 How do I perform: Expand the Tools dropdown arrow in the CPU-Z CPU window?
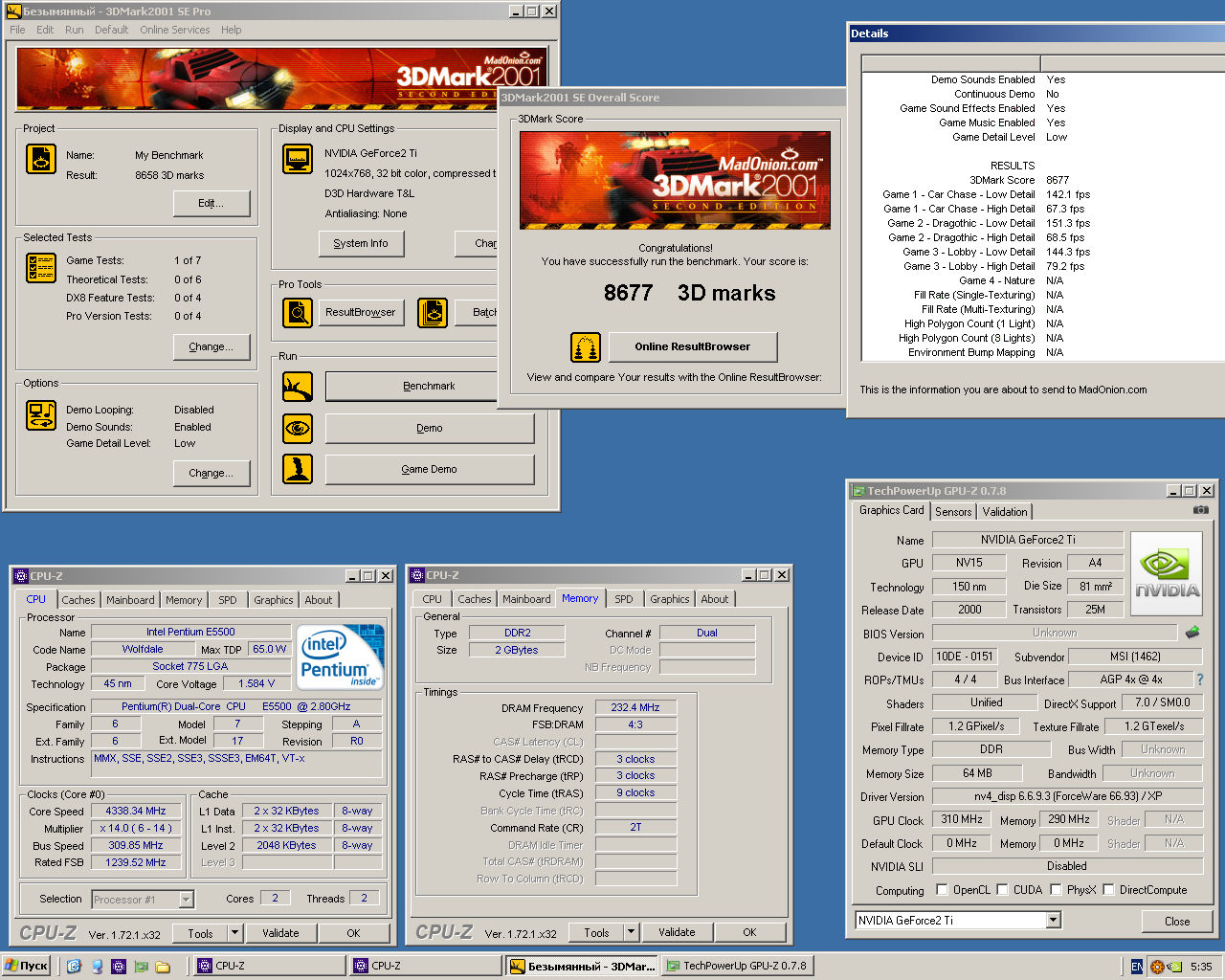[234, 933]
